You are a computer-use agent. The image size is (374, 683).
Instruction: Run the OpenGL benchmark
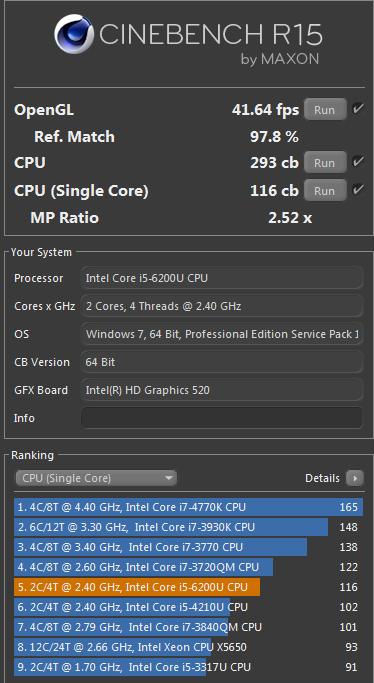point(325,110)
